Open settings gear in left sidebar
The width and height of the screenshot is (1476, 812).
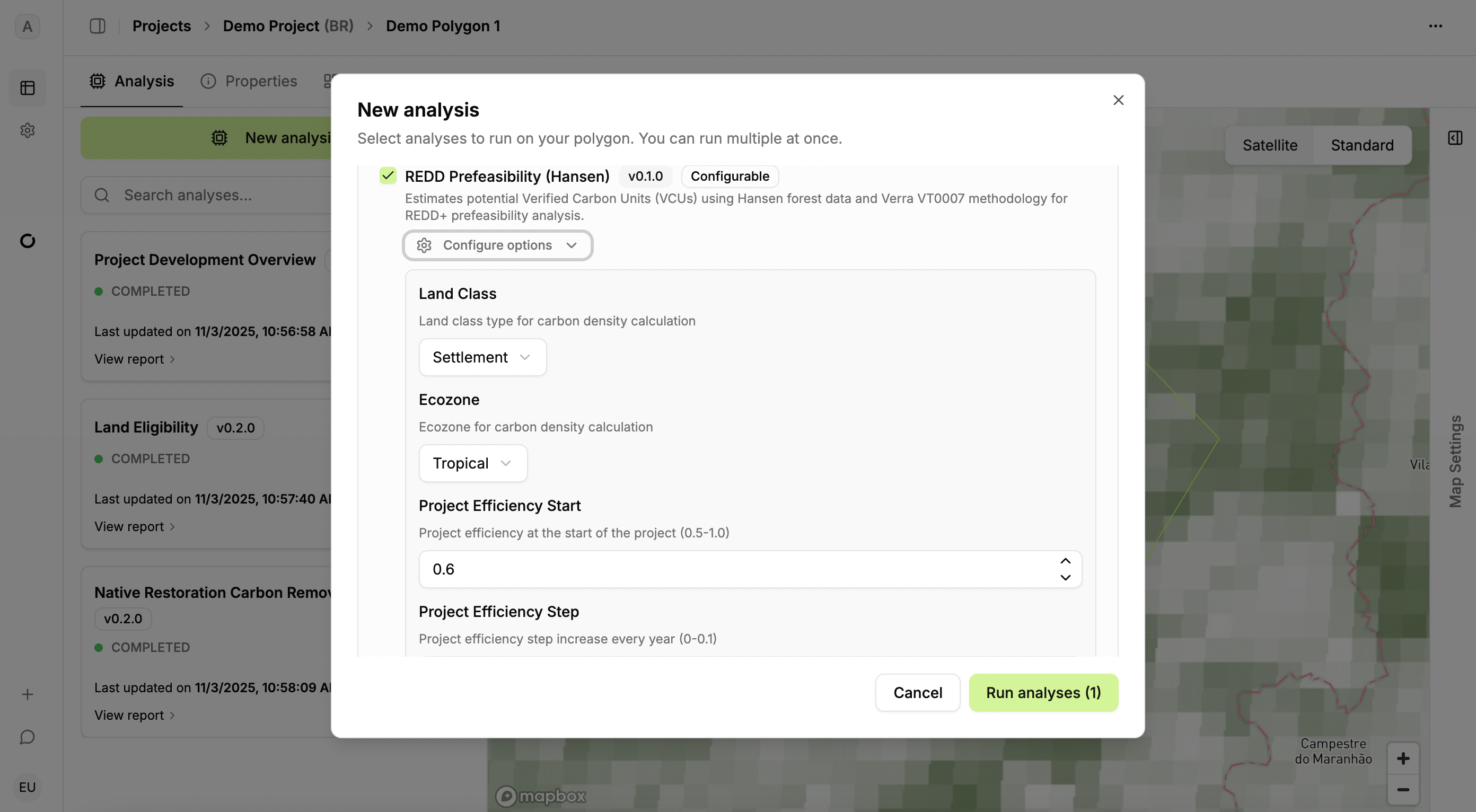point(28,130)
